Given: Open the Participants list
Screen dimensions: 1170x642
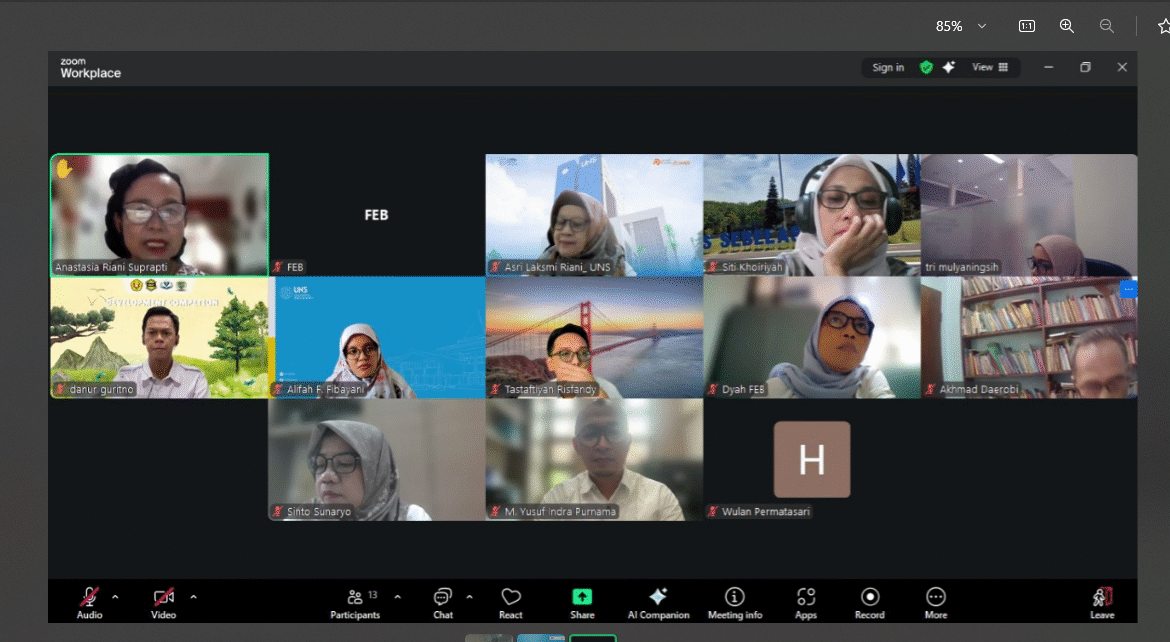Looking at the screenshot, I should 355,601.
